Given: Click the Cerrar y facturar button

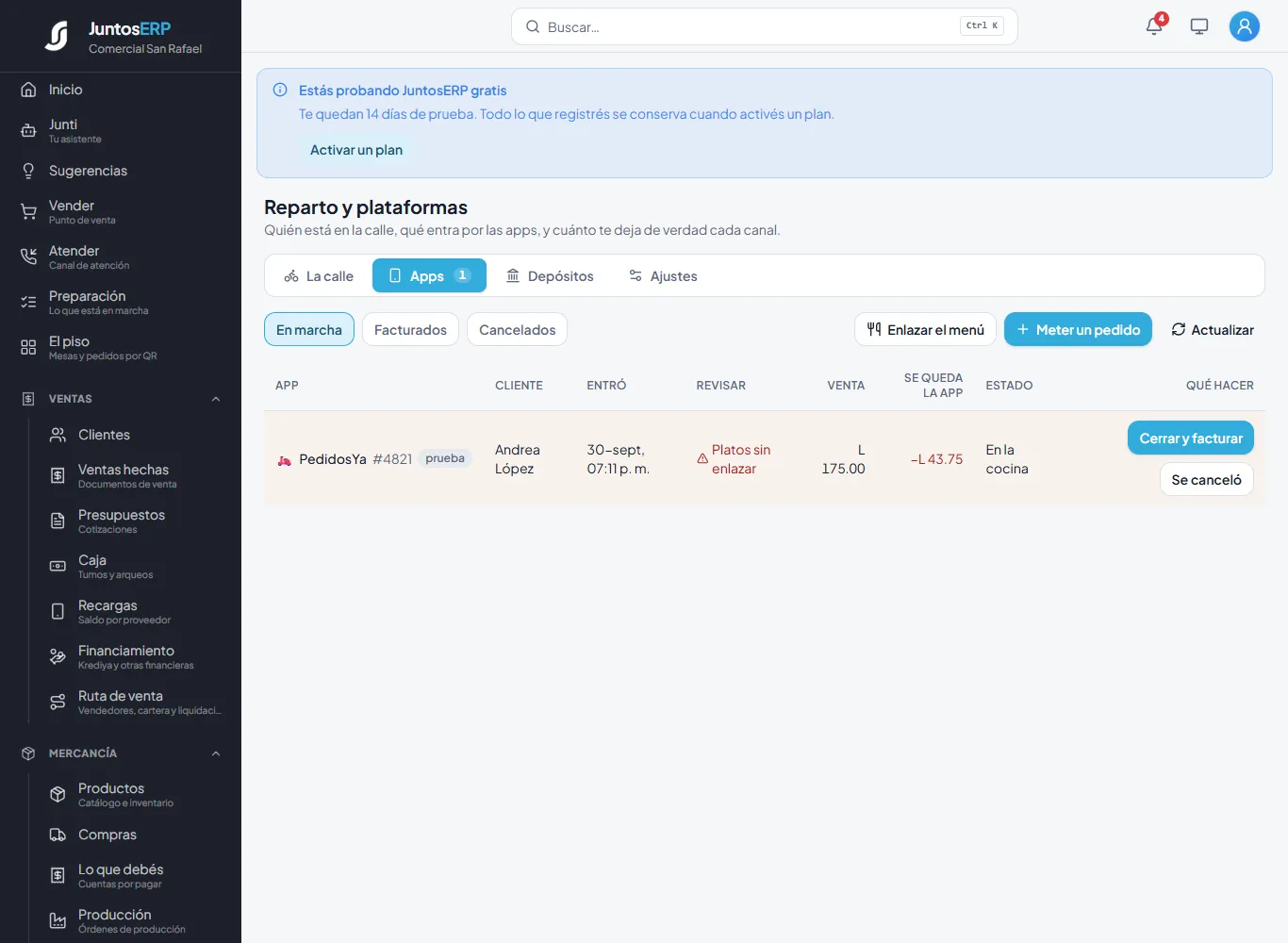Looking at the screenshot, I should 1191,438.
